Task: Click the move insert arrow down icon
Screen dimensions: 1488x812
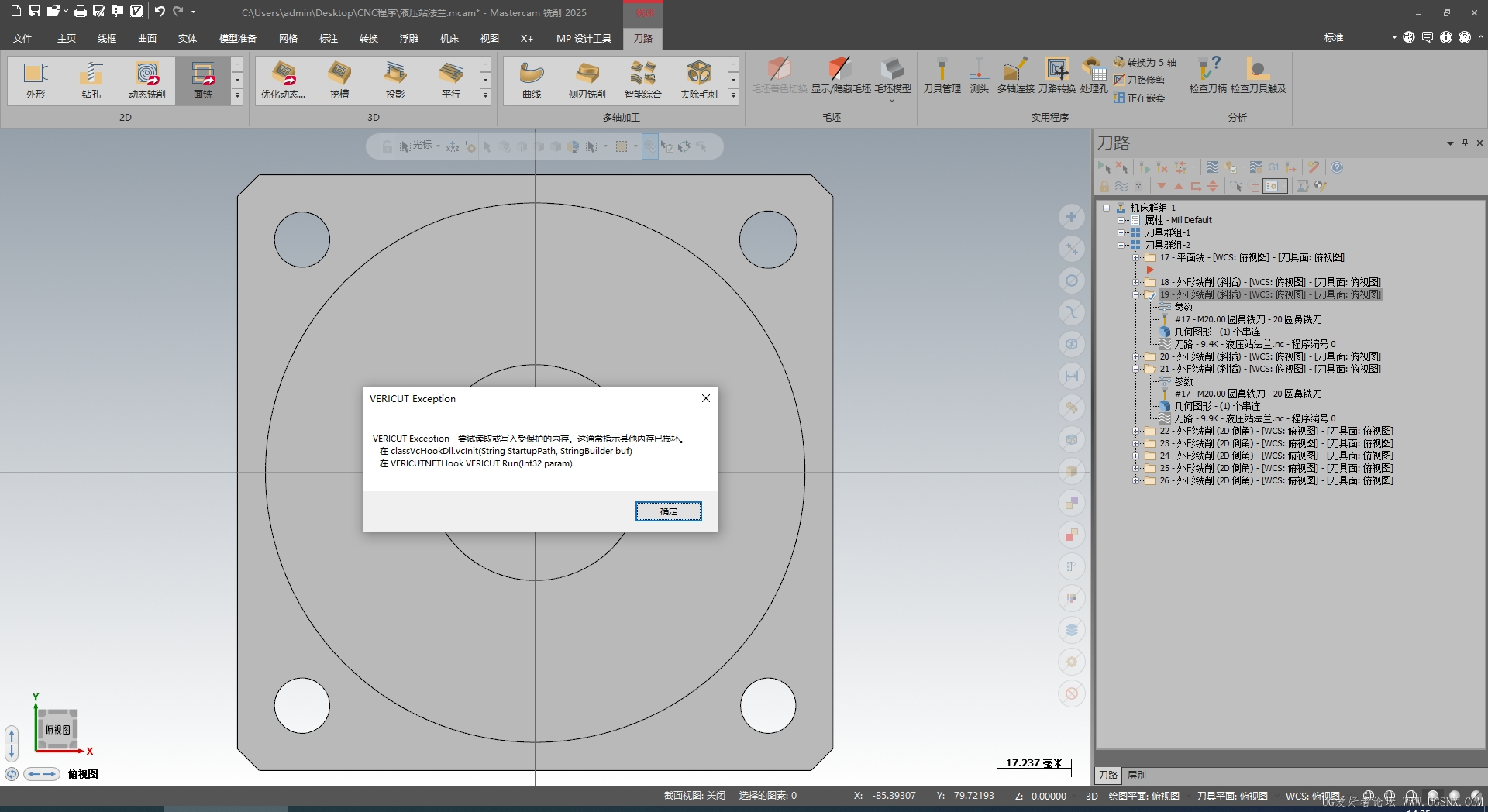Action: click(x=1161, y=186)
